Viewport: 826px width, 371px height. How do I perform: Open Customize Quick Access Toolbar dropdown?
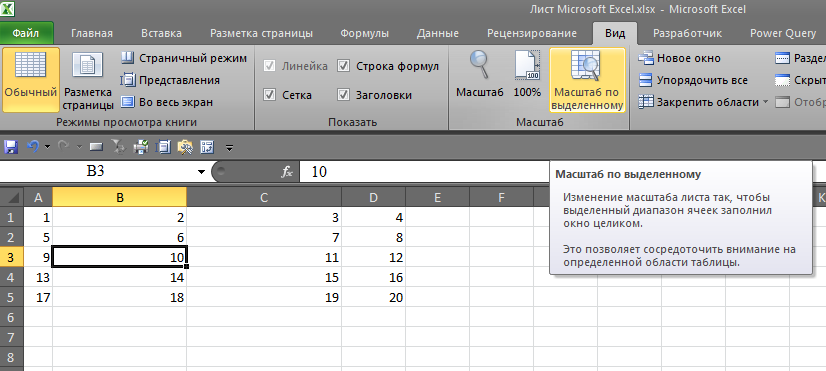229,147
